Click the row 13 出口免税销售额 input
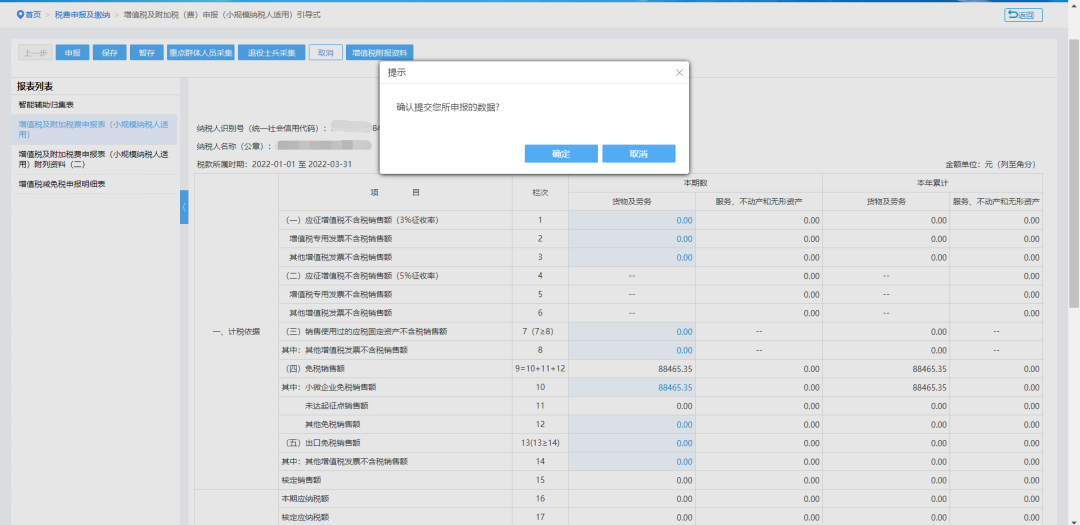Image resolution: width=1080 pixels, height=525 pixels. (632, 444)
